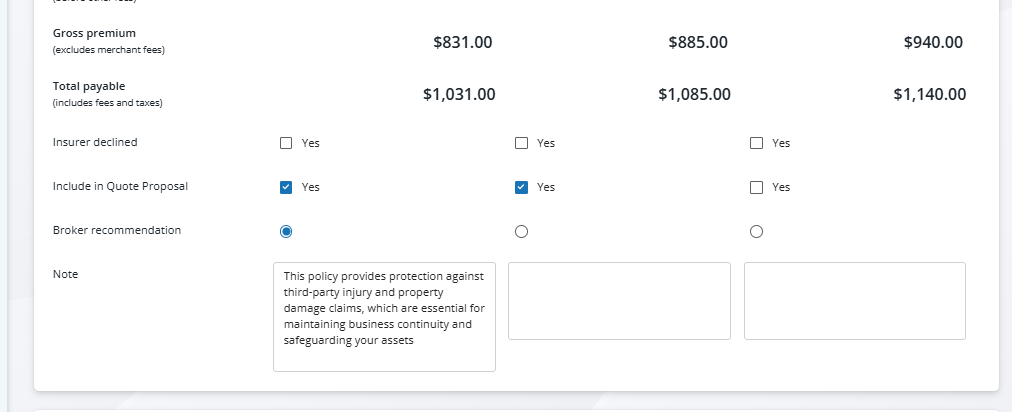Tick Insurer declined for the $831.00 quote
The width and height of the screenshot is (1012, 412).
(286, 143)
